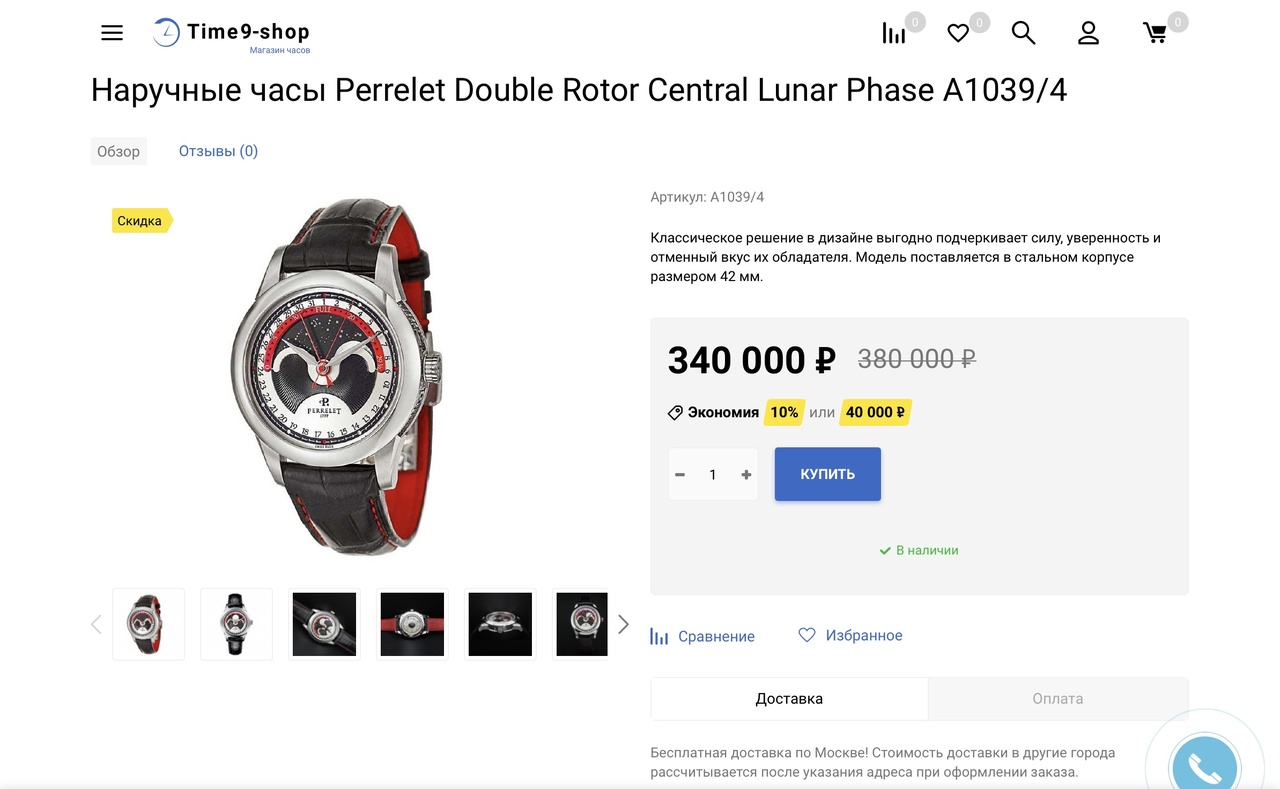This screenshot has height=789, width=1280.
Task: Add watch to Сравнение
Action: (702, 636)
